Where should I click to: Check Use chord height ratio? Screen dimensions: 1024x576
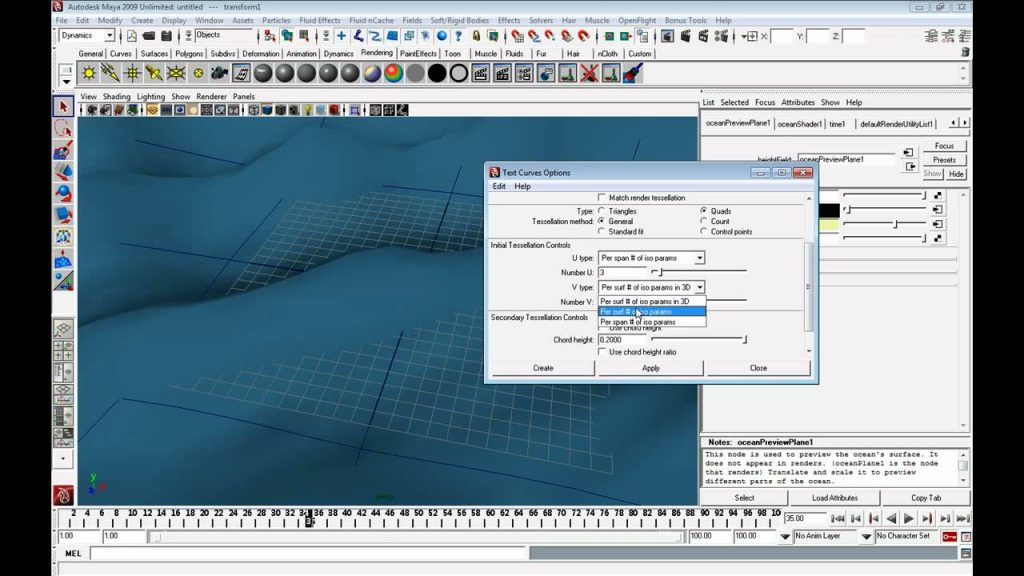(x=601, y=351)
